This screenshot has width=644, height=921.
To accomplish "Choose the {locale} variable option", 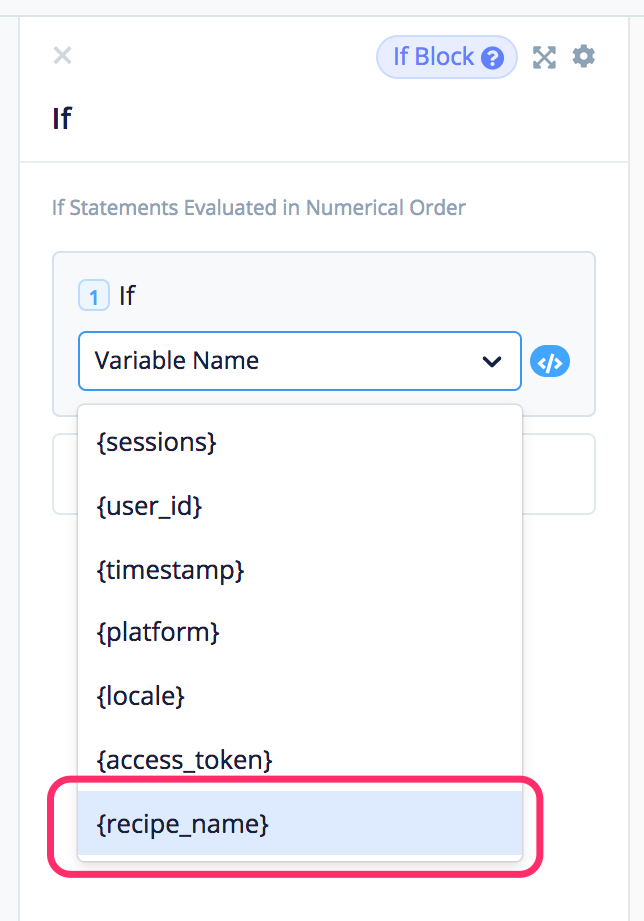I will tap(141, 696).
